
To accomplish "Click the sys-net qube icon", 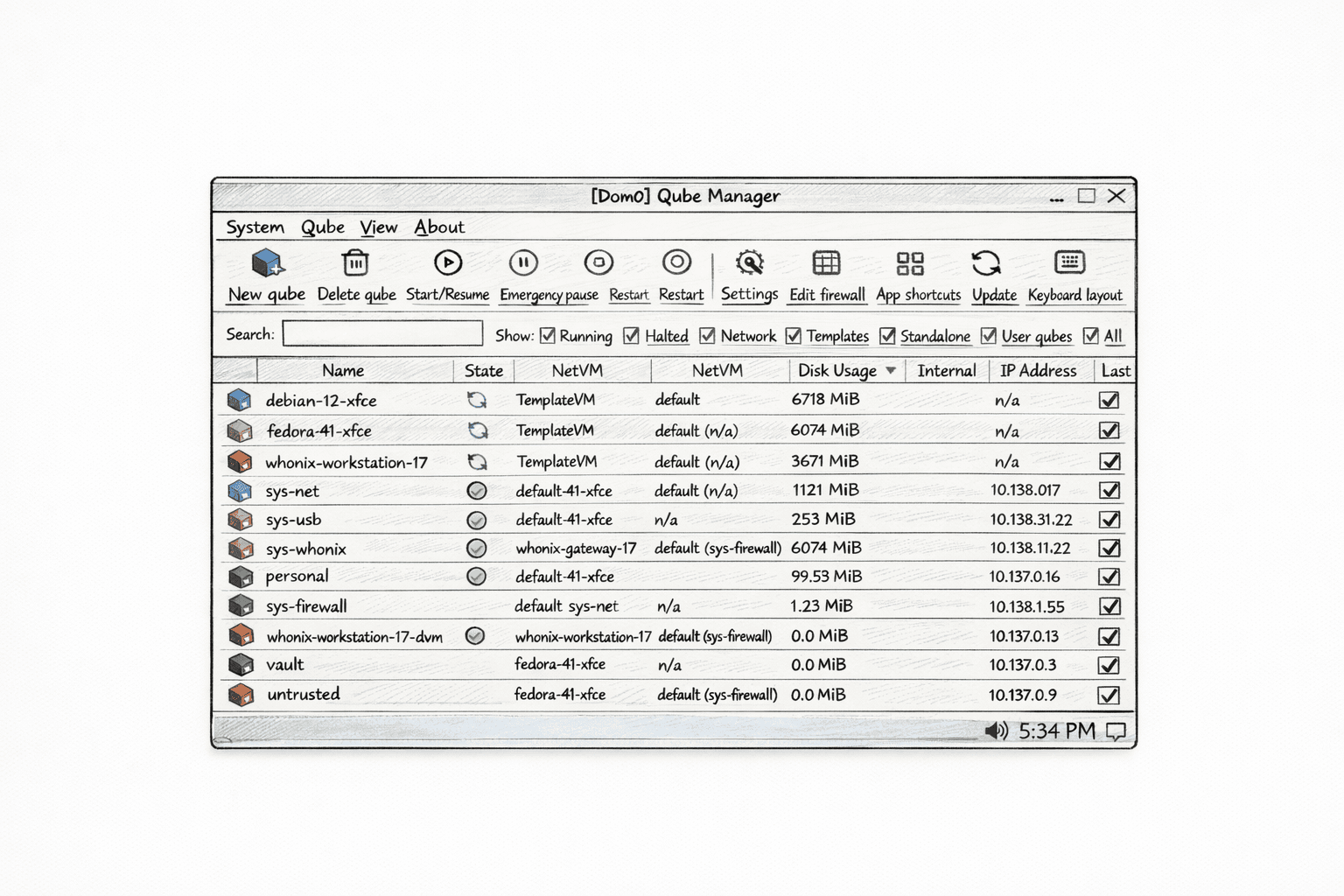I will pos(239,491).
